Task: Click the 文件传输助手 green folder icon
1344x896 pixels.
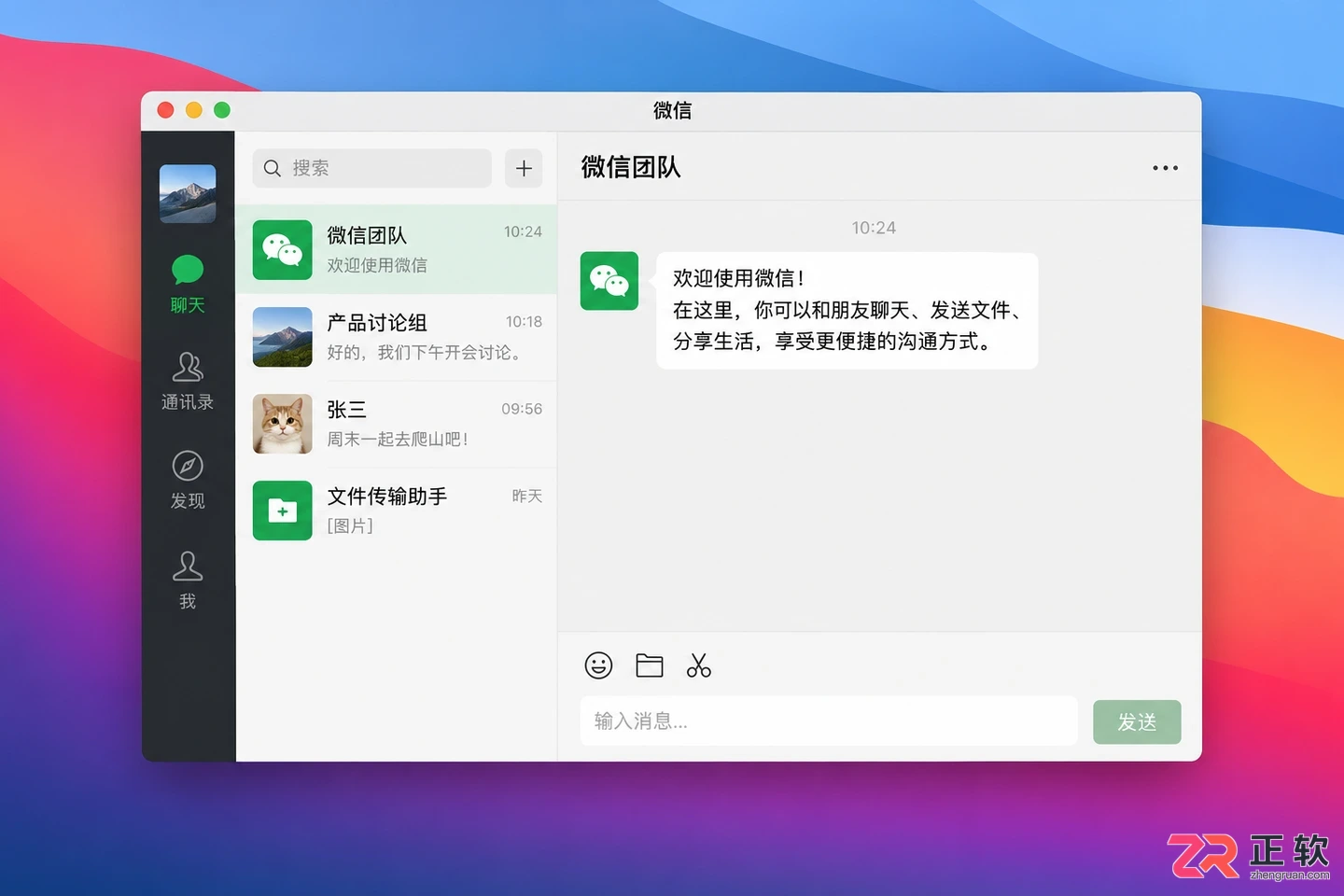Action: pos(283,511)
